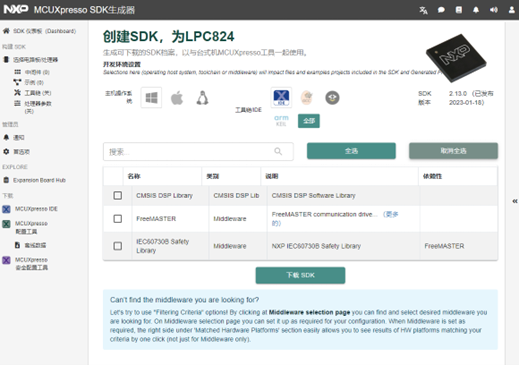This screenshot has height=365, width=519.
Task: Tick the FreeMASTER checkbox
Action: pyautogui.click(x=118, y=219)
